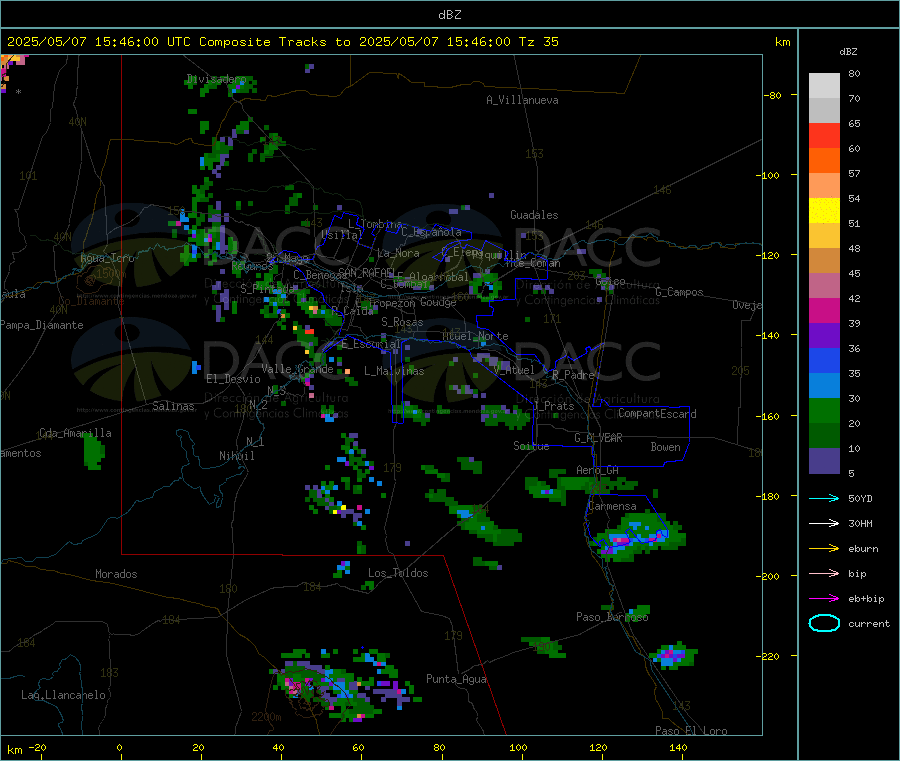Screen dimensions: 900x761
Task: Click the CompantEscard map label
Action: 657,413
